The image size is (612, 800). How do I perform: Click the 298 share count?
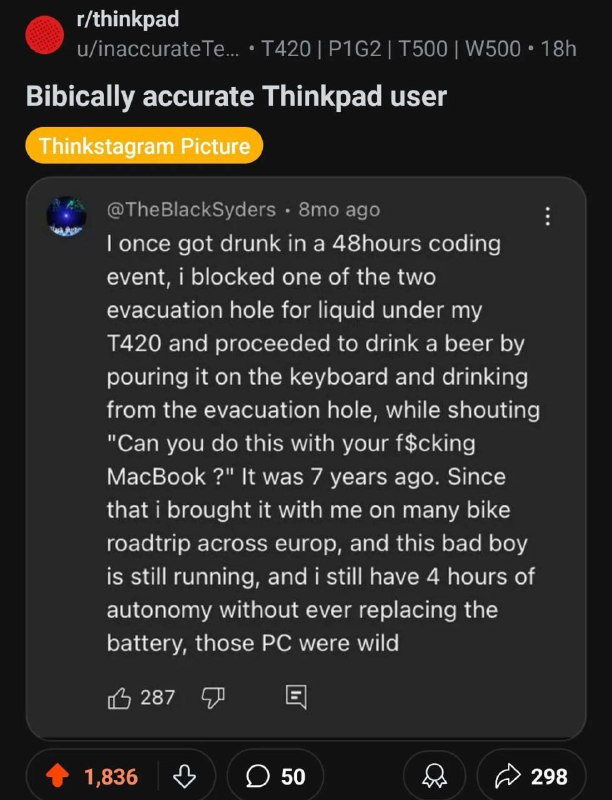pyautogui.click(x=549, y=777)
